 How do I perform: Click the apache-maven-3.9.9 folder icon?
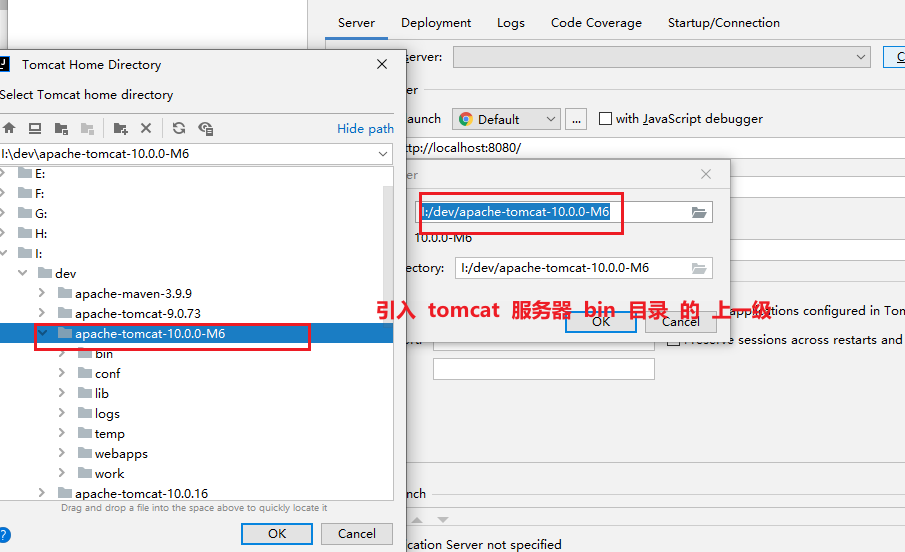point(65,293)
